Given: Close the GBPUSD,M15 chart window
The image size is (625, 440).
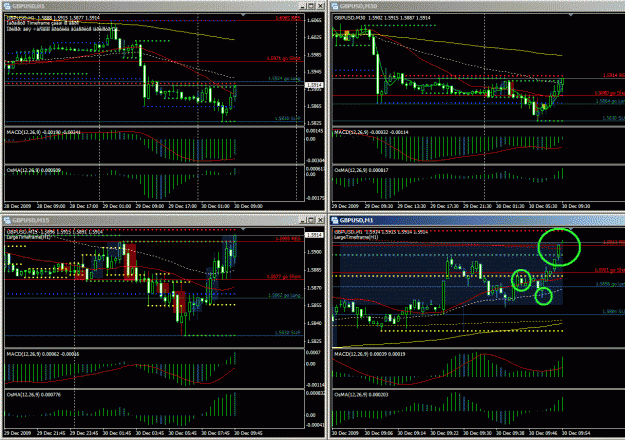Looking at the screenshot, I should 320,220.
